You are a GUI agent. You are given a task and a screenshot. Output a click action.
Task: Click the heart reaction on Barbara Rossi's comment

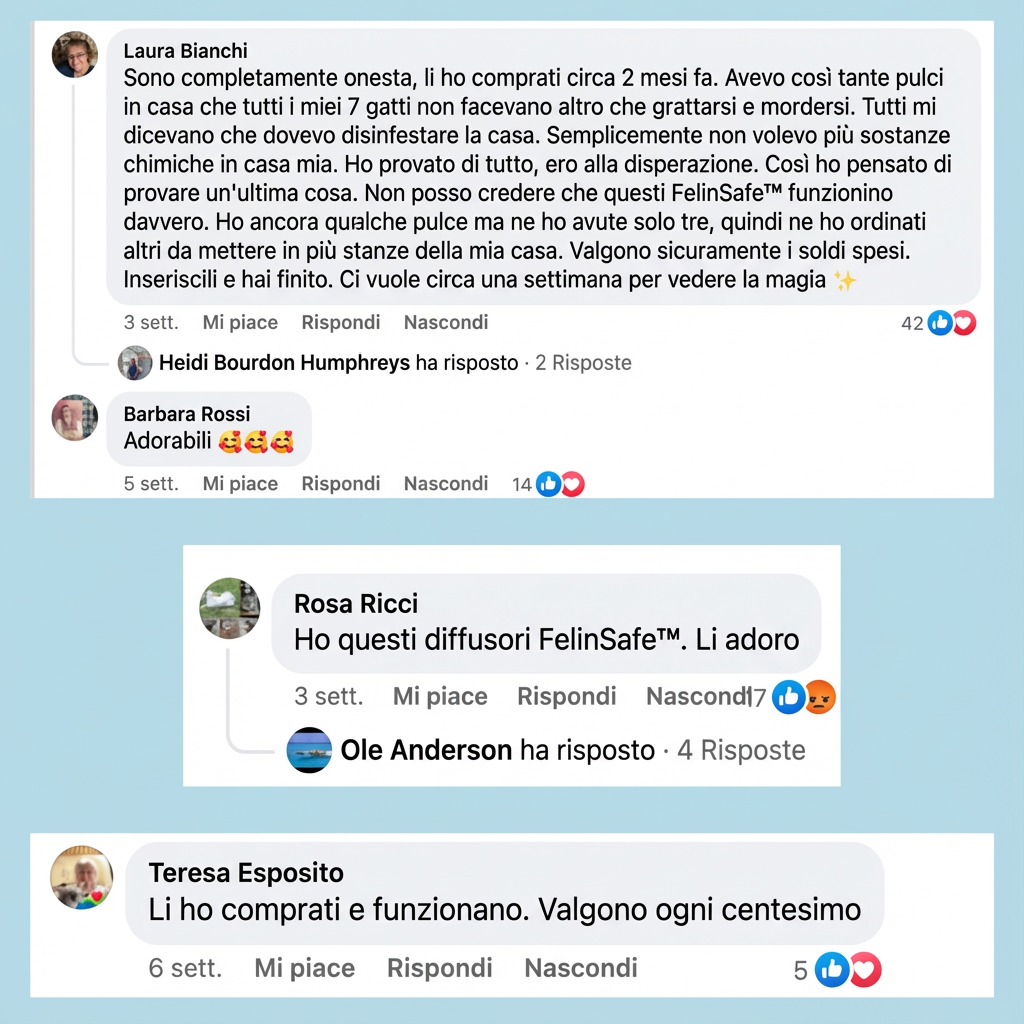[572, 484]
